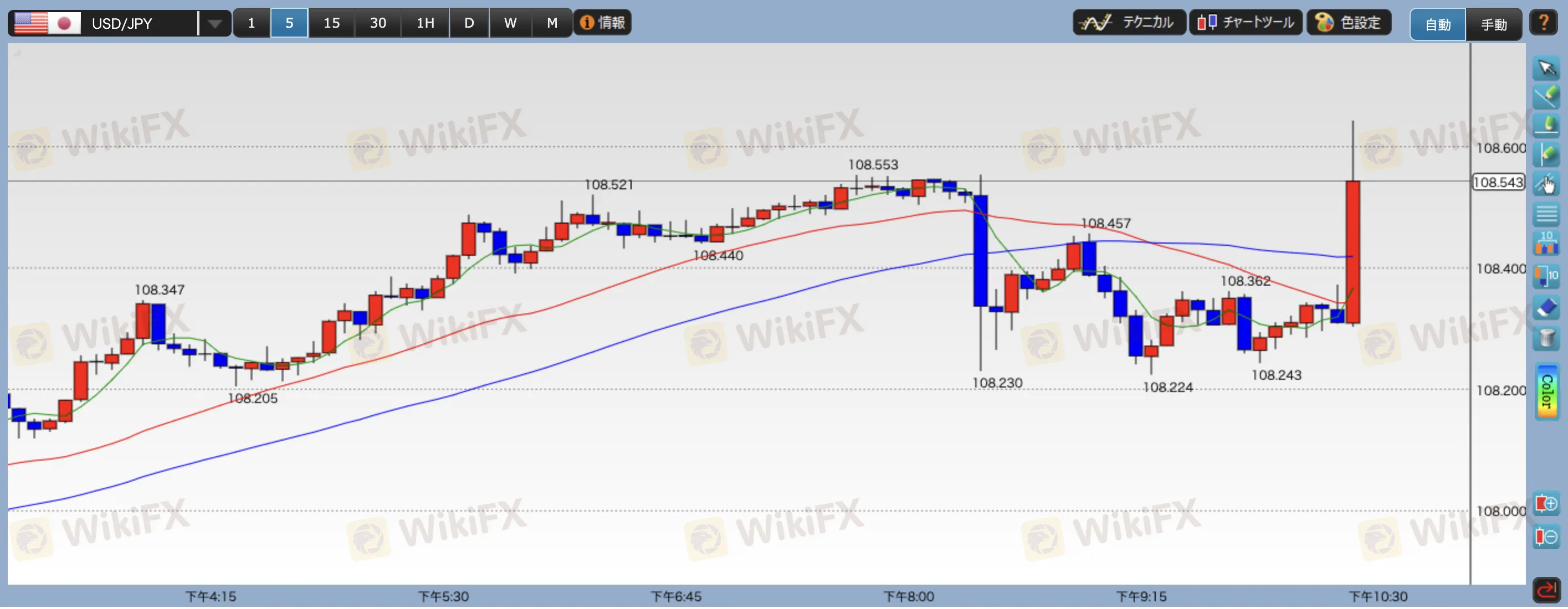The width and height of the screenshot is (1568, 609).
Task: Open the テクニカル technical indicators menu
Action: pyautogui.click(x=1128, y=23)
